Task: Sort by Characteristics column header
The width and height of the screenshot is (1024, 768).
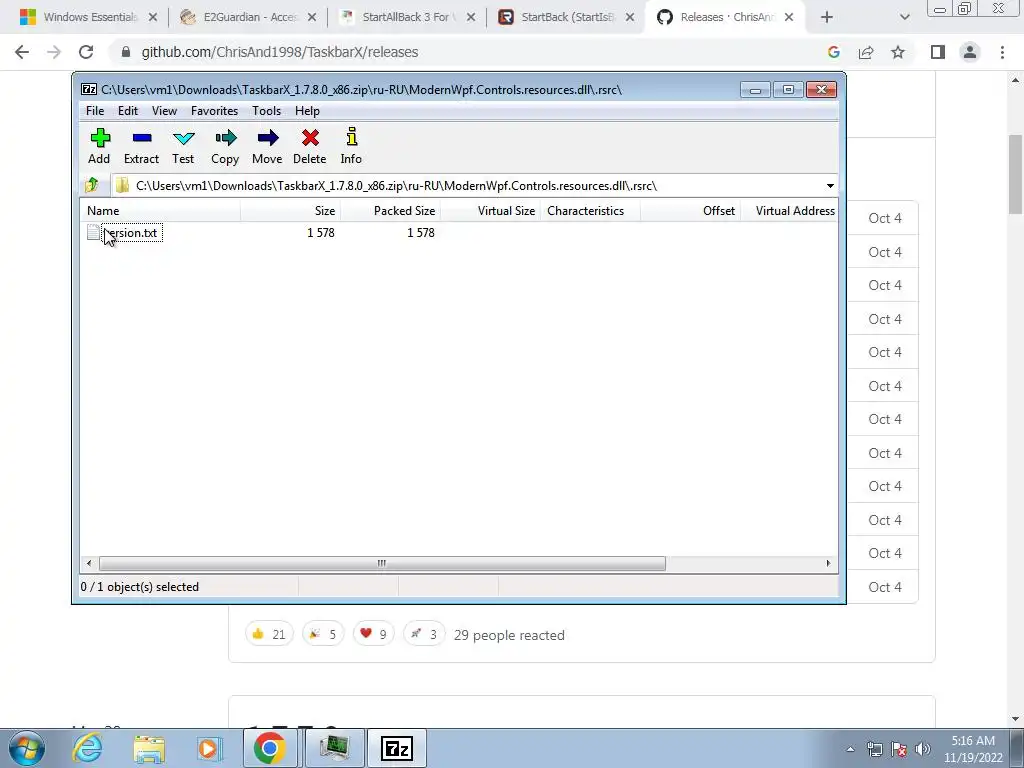Action: 590,211
